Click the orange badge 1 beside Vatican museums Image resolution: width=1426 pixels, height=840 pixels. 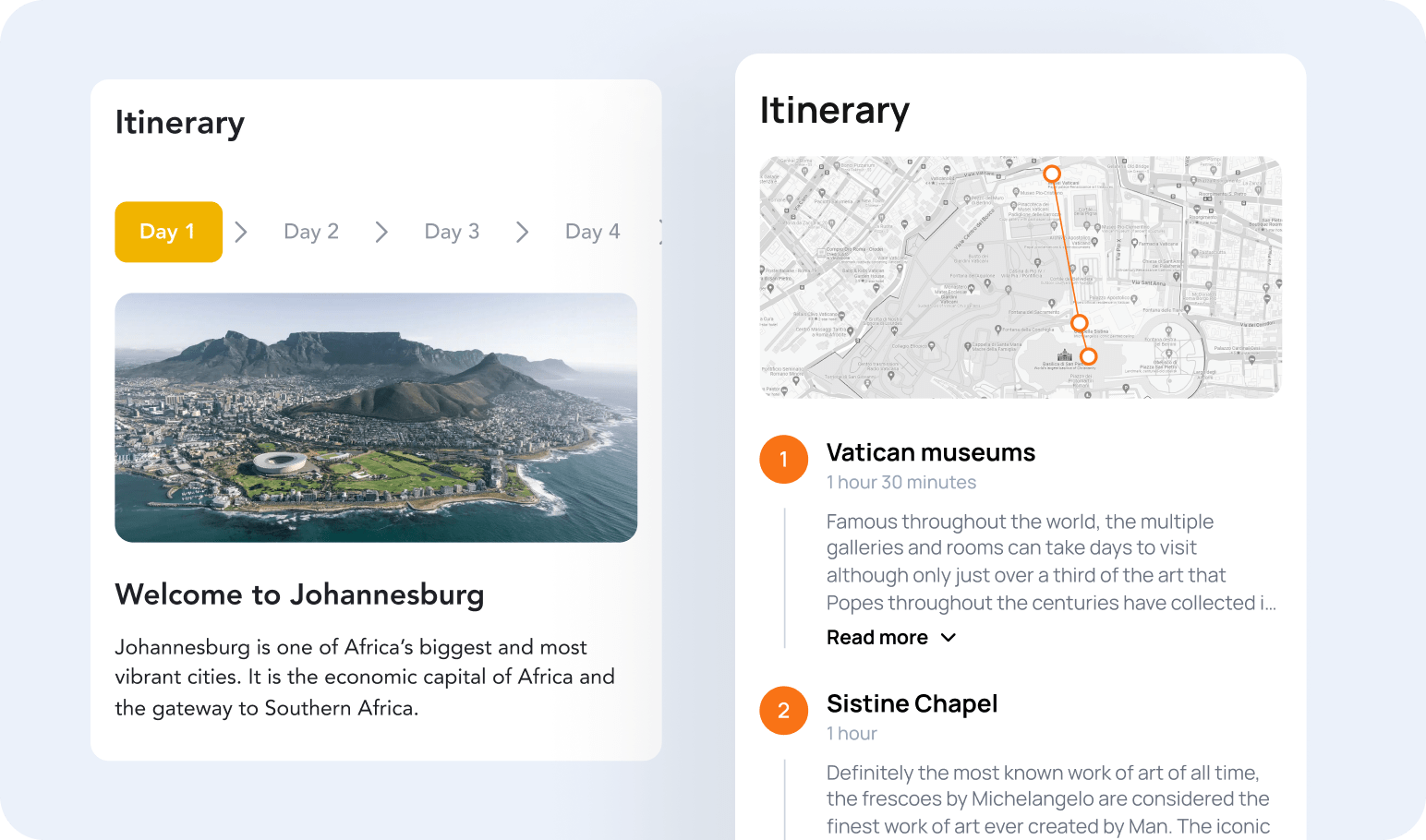coord(783,459)
